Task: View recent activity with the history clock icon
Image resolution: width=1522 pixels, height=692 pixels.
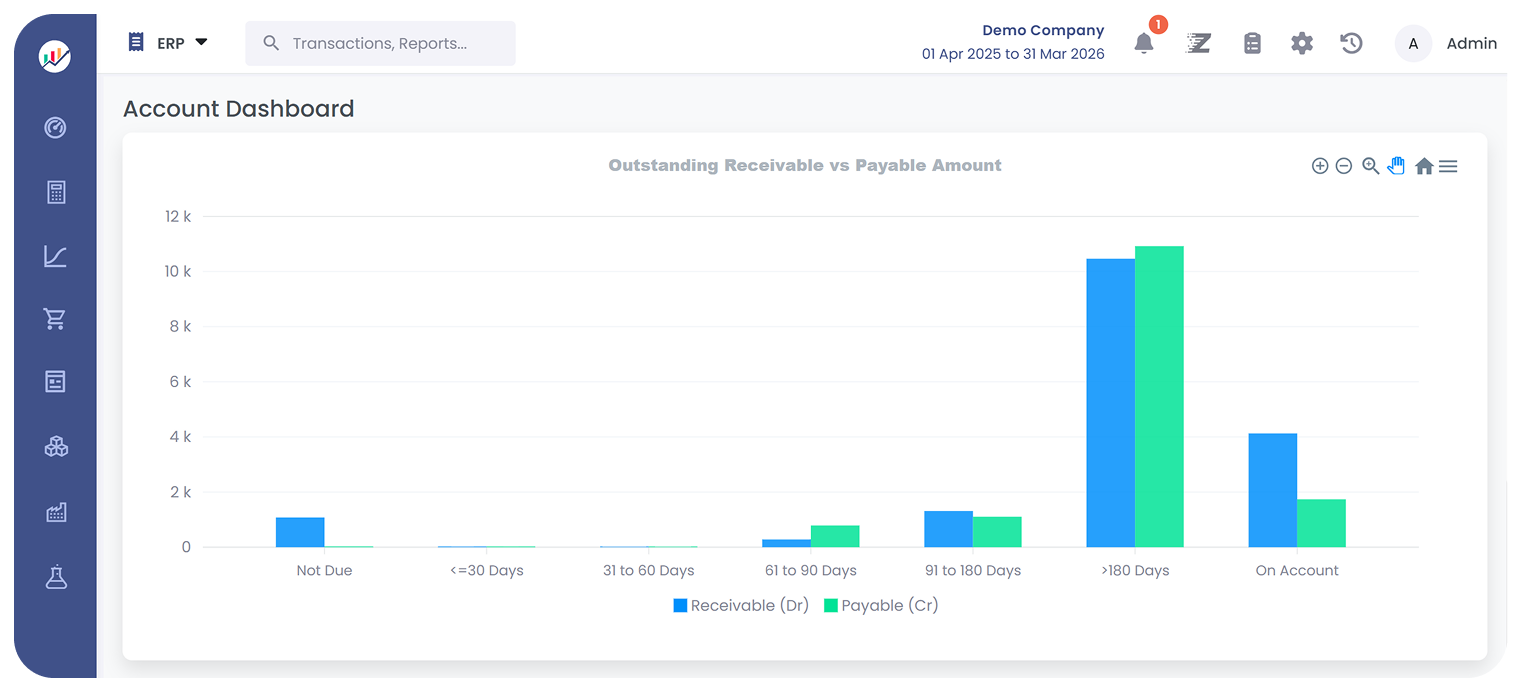Action: [x=1351, y=43]
